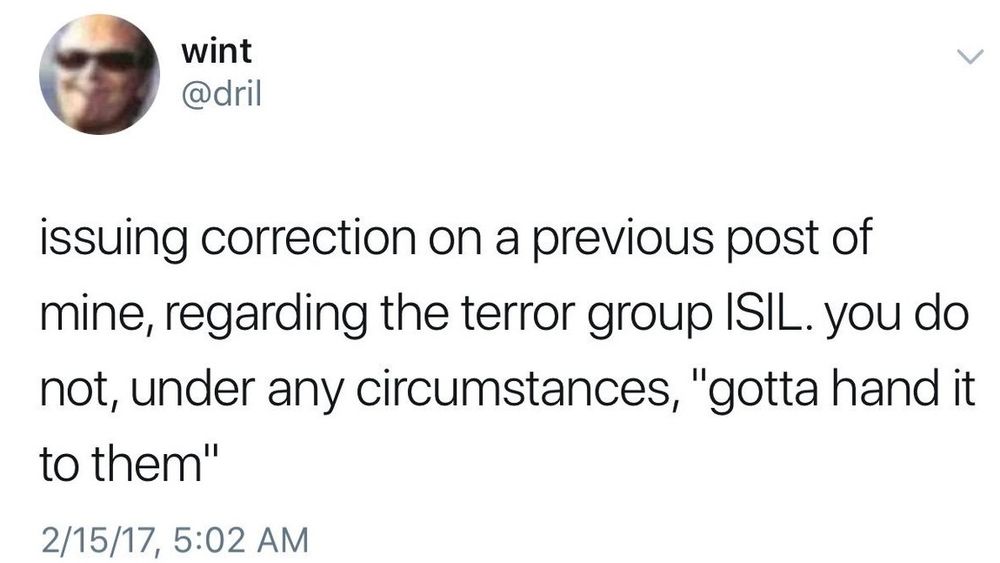The height and width of the screenshot is (563, 1000).
Task: Open the wint display name link
Action: [x=218, y=52]
